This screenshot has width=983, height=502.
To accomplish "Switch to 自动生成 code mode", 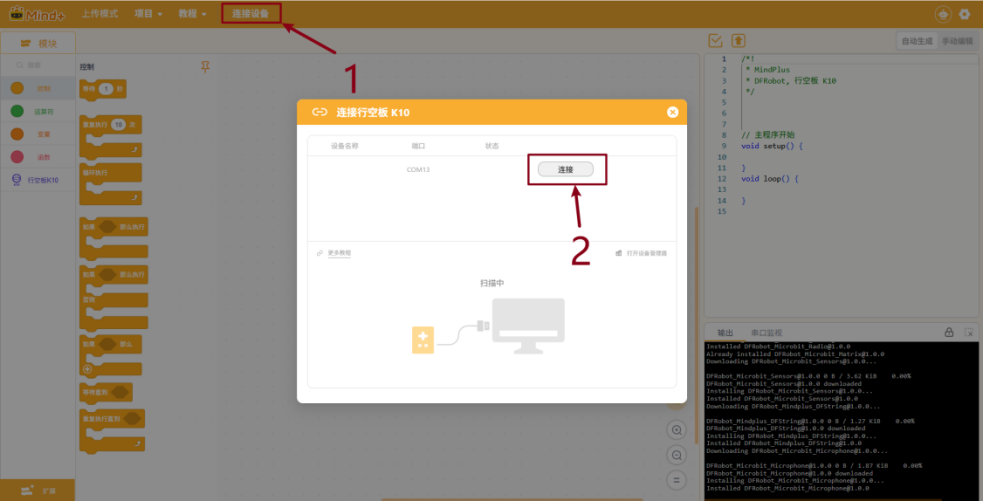I will 917,41.
